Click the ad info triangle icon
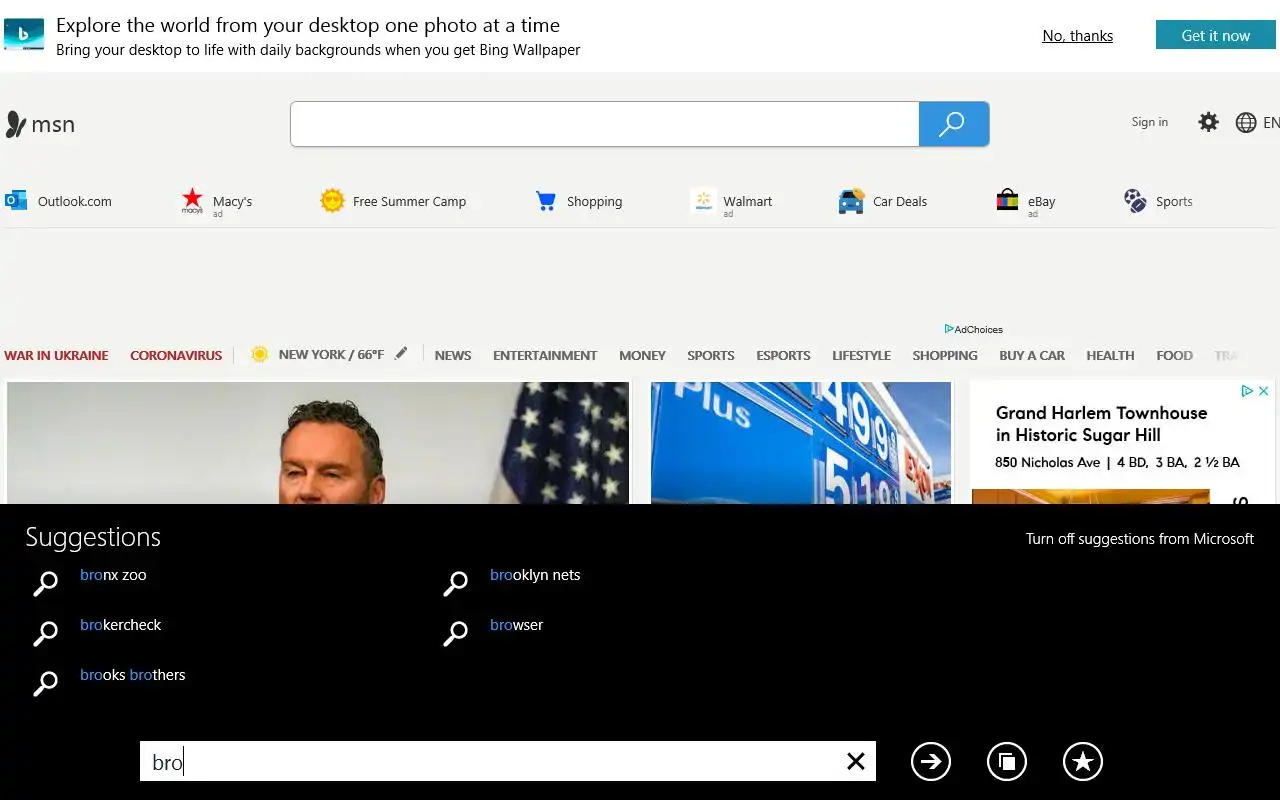Viewport: 1280px width, 800px height. pos(1248,391)
